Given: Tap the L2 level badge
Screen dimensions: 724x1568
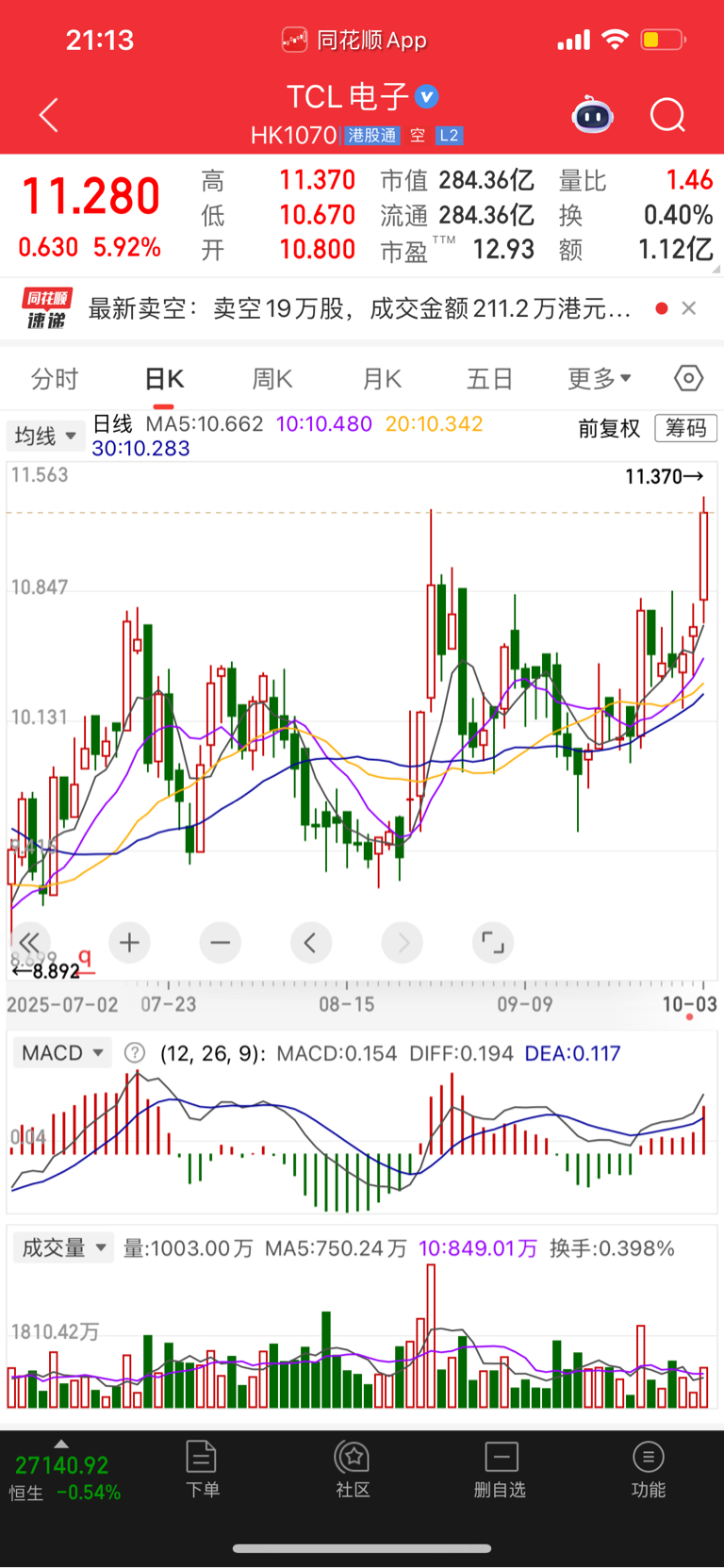Looking at the screenshot, I should coord(449,136).
